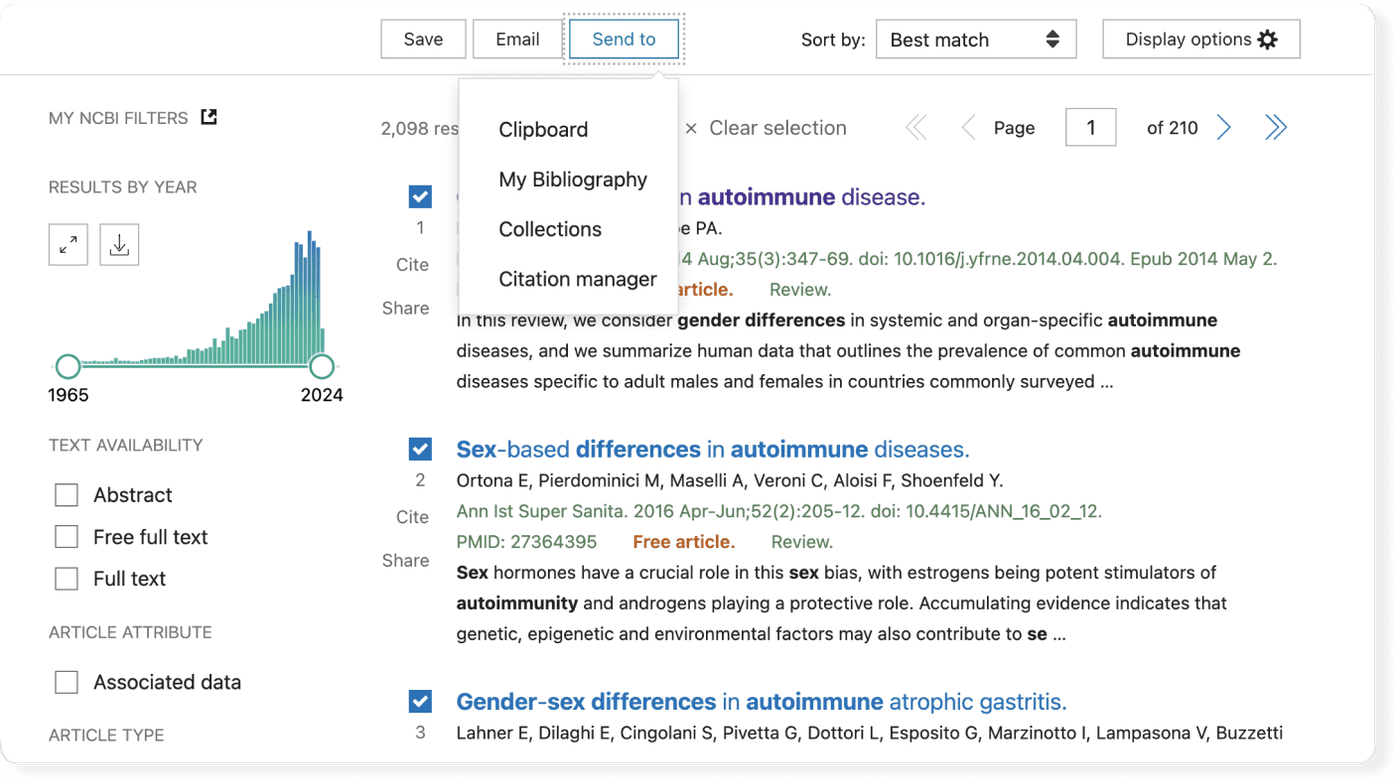Collapse the Send to dropdown
The width and height of the screenshot is (1400, 784).
point(623,38)
